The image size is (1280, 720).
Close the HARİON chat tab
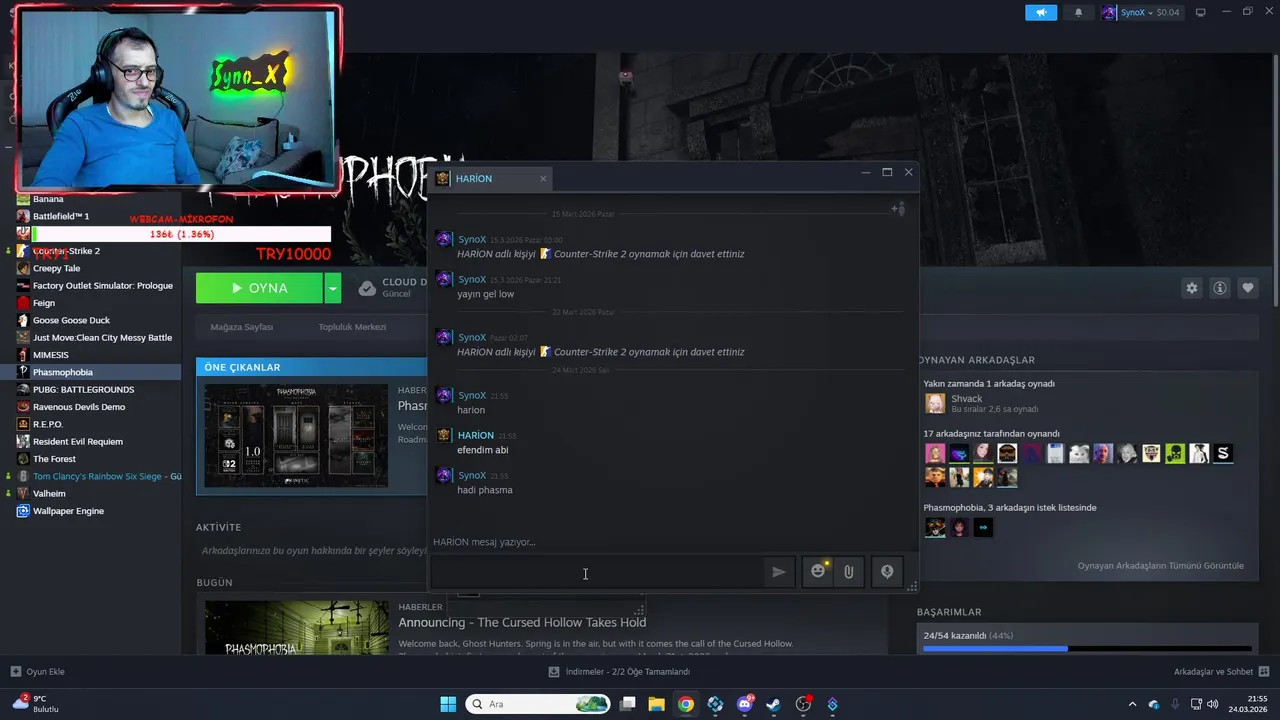click(543, 179)
